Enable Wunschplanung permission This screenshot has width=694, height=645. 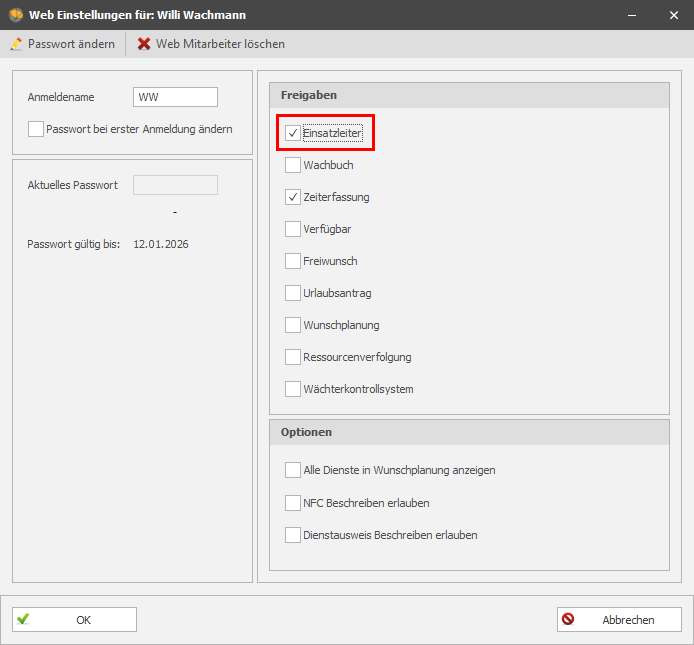(x=293, y=325)
